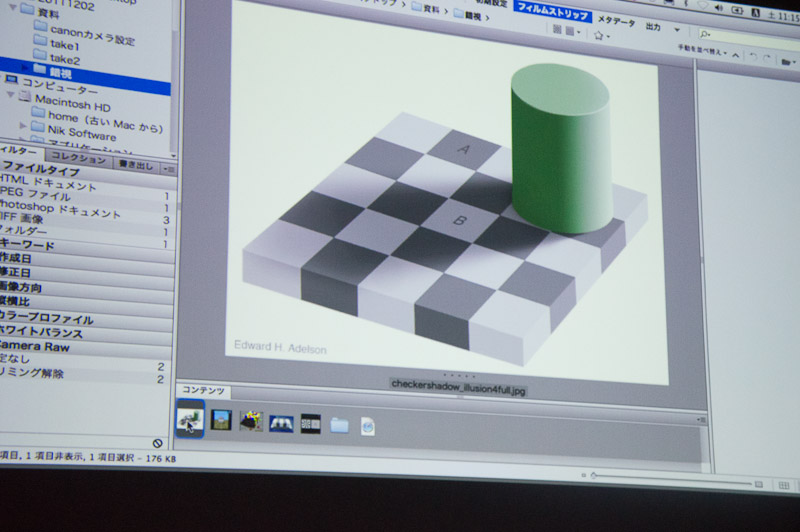Screen dimensions: 800x532
Task: Open the 書き出し panel tab
Action: tap(135, 164)
